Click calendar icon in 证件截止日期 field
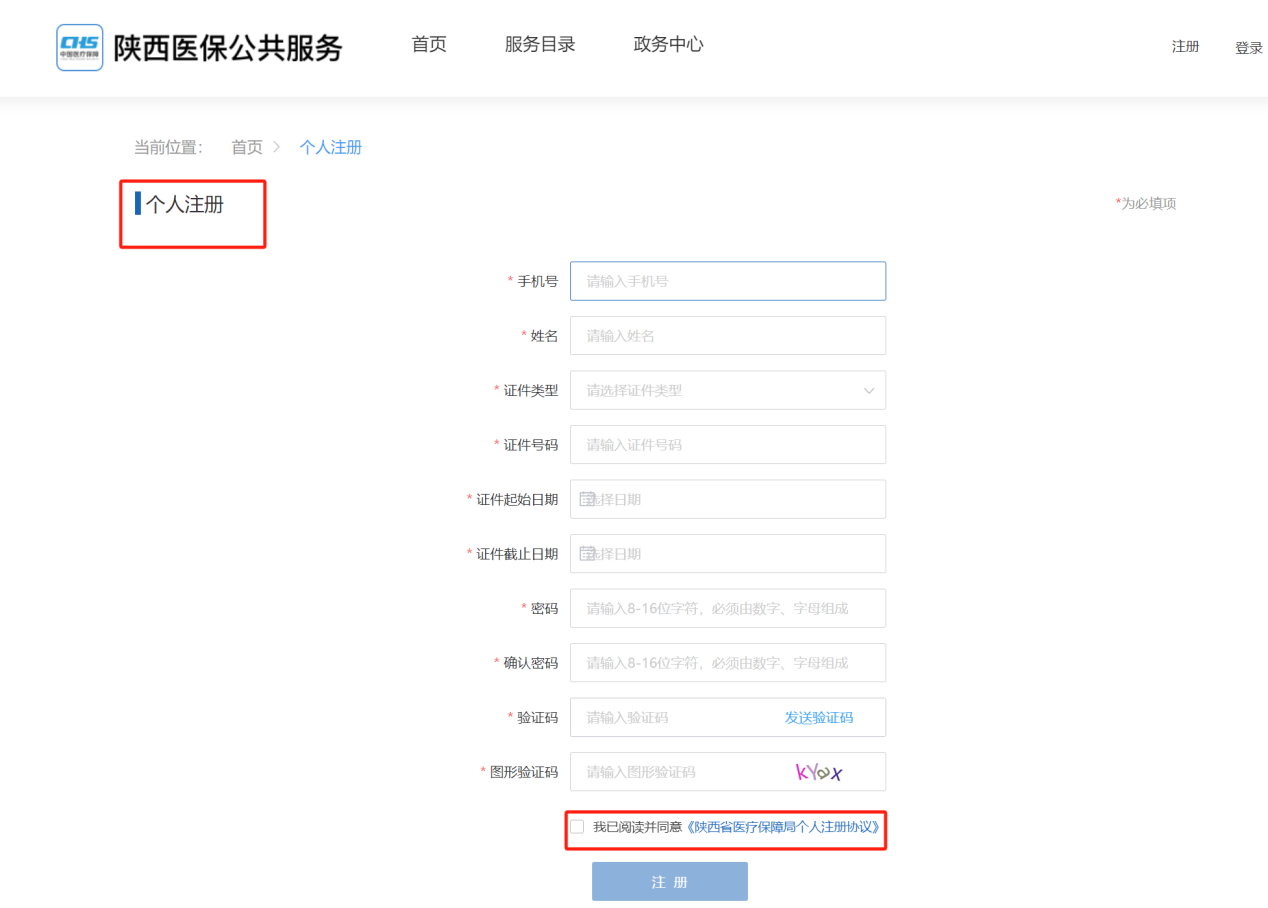The width and height of the screenshot is (1268, 908). (x=587, y=554)
